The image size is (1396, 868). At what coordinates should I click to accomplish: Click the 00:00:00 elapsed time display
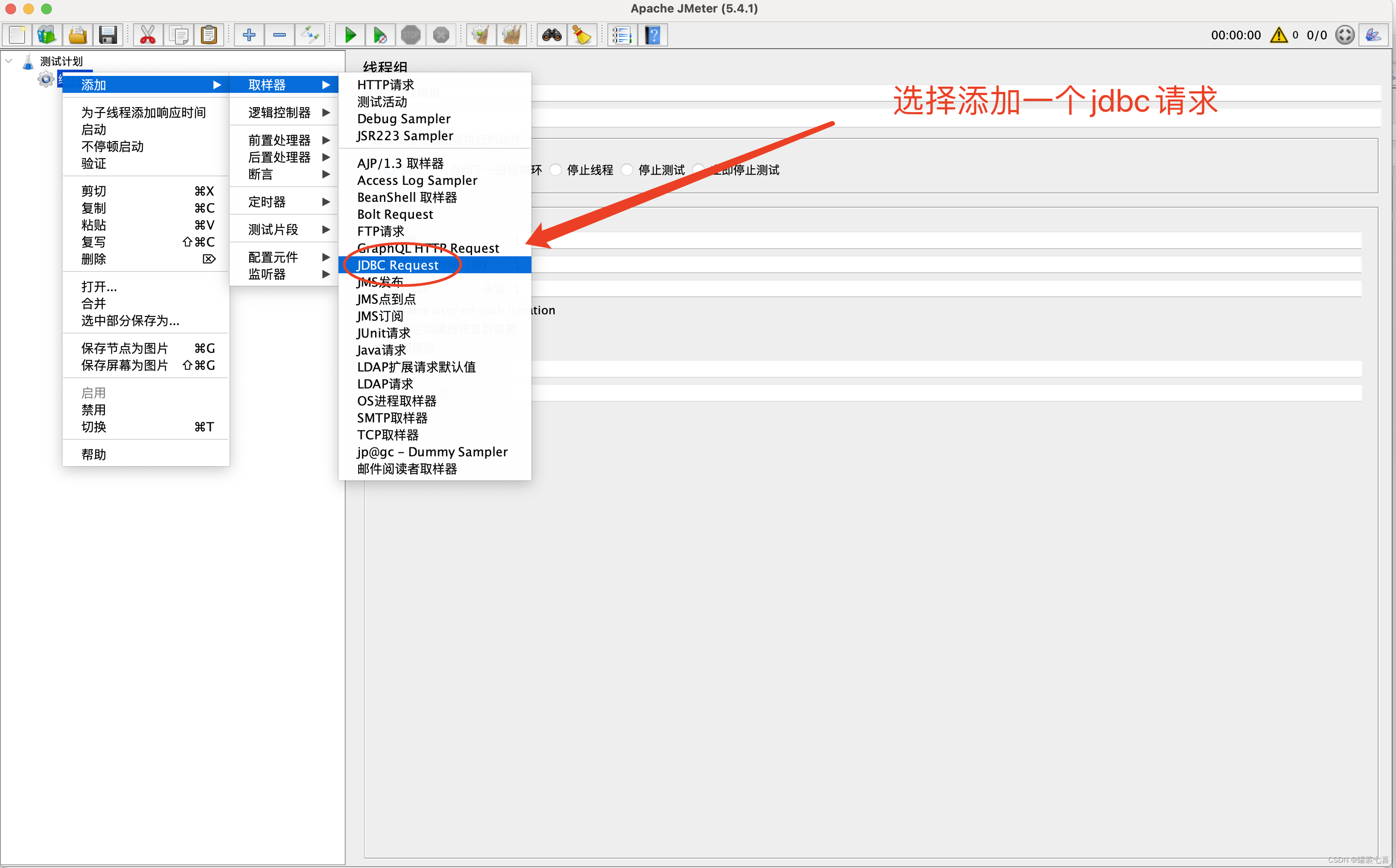click(1235, 35)
